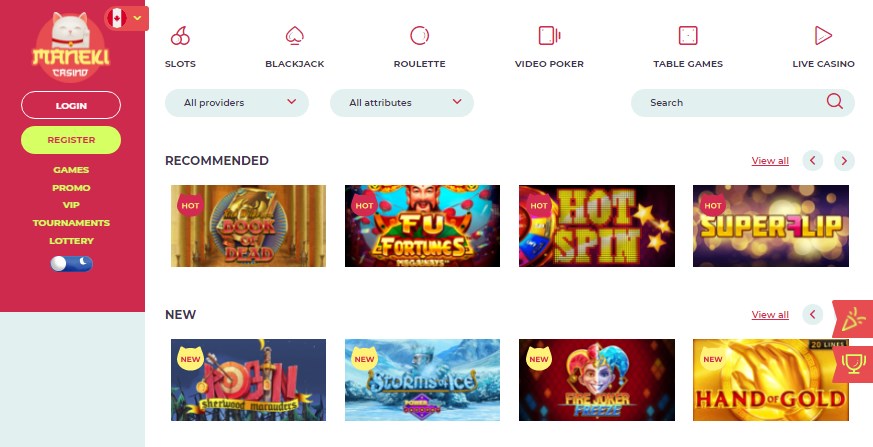Open the Canada flag language selector
The image size is (873, 447).
point(126,18)
